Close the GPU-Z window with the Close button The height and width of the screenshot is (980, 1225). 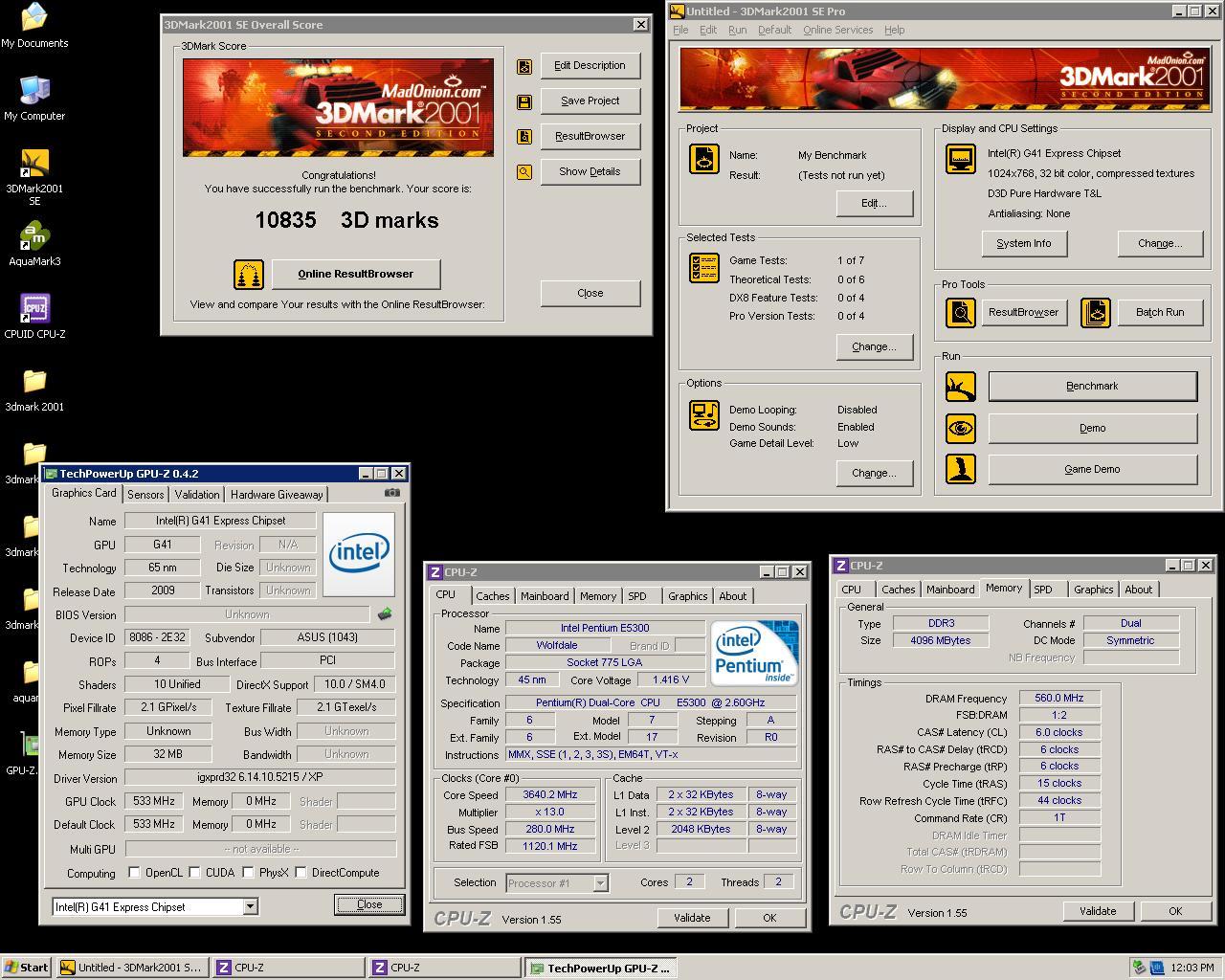tap(369, 904)
